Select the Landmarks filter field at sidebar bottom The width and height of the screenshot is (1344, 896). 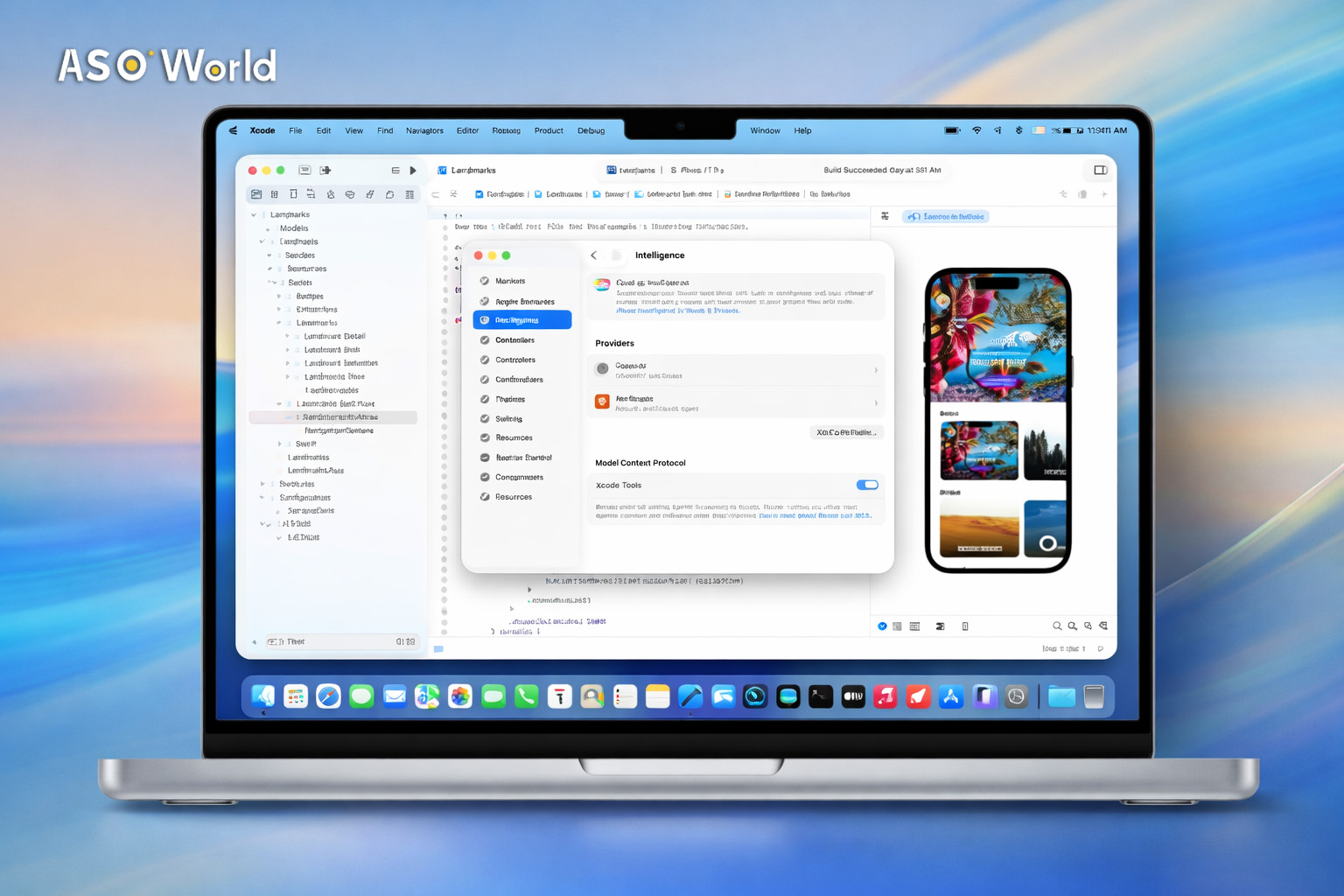[x=341, y=641]
